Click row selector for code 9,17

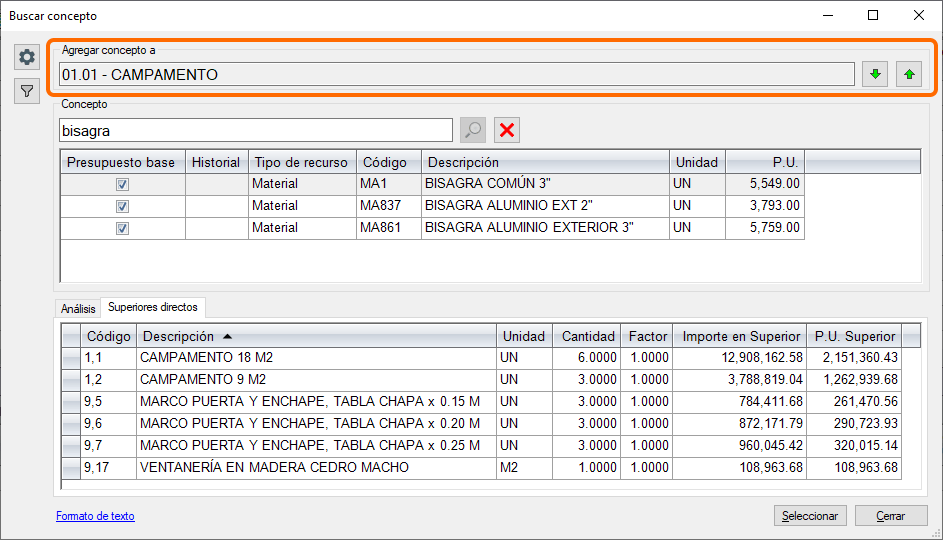click(71, 468)
